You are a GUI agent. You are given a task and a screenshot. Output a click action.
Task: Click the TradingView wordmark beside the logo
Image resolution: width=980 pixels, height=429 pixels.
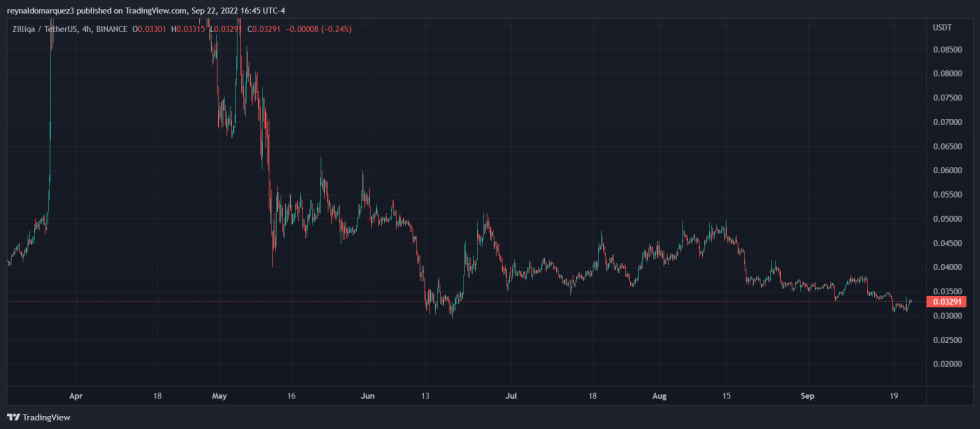coord(46,417)
